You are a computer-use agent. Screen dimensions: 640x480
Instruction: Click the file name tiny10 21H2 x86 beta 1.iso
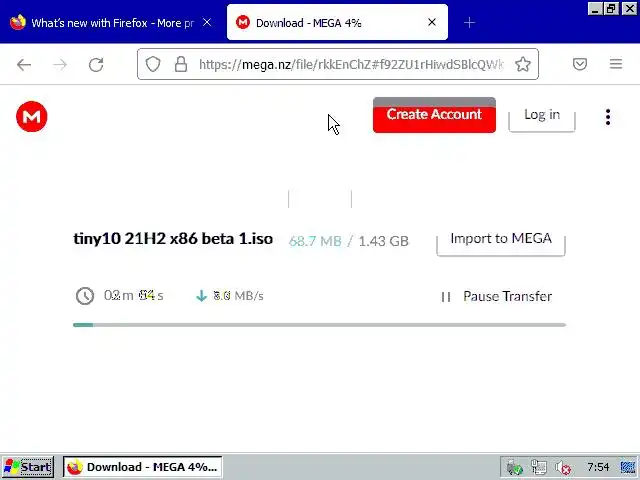pos(173,239)
